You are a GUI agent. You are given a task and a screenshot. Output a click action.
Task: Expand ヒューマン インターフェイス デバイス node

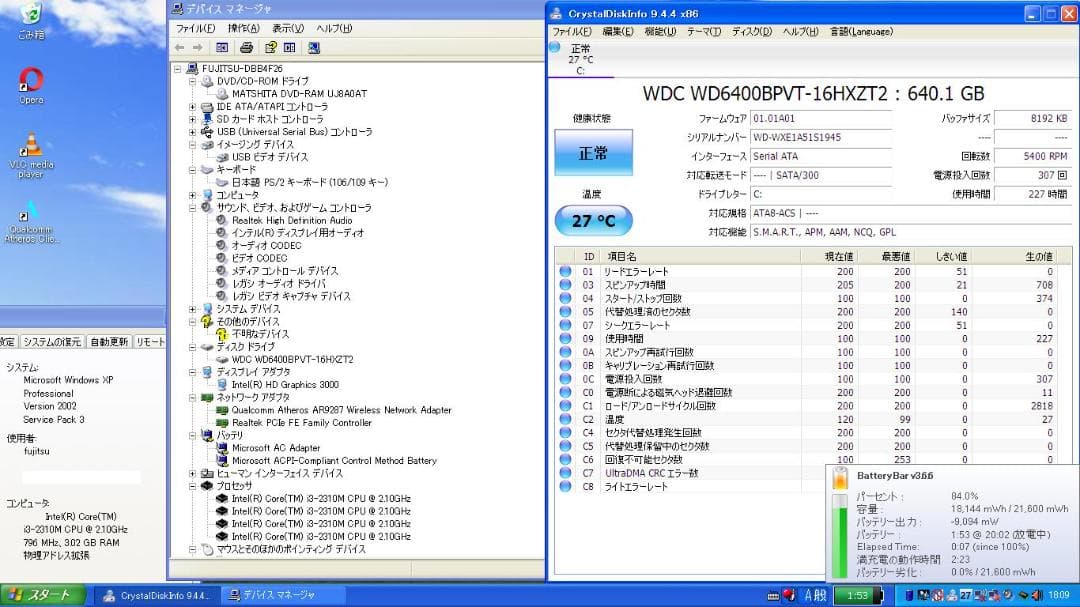[193, 473]
